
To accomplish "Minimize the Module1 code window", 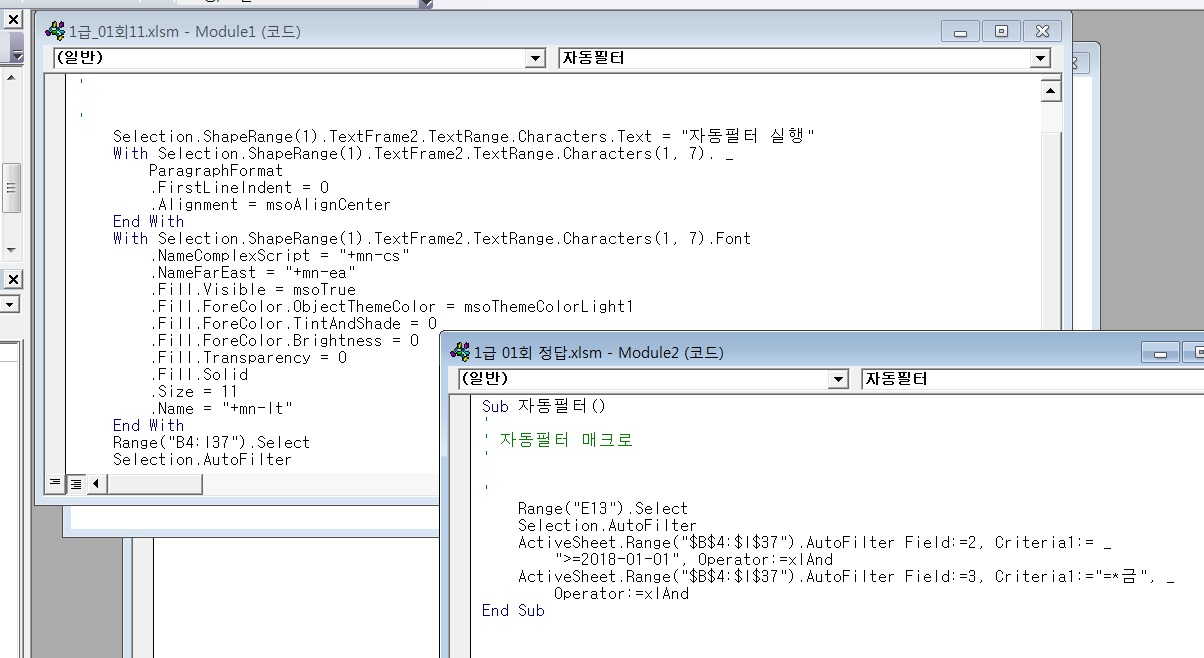I will pos(961,32).
